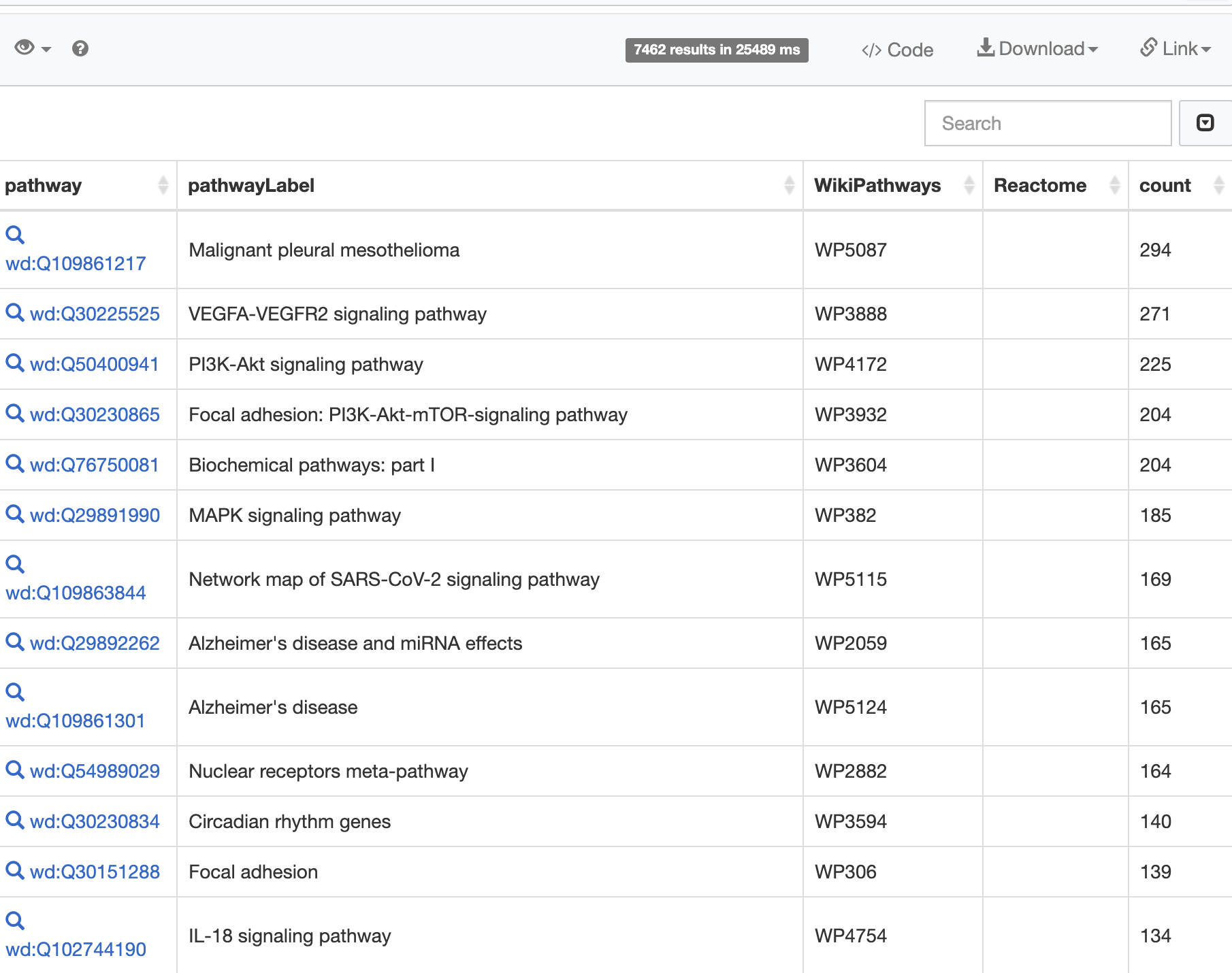The width and height of the screenshot is (1232, 973).
Task: Sort results by count column
Action: pyautogui.click(x=1218, y=185)
